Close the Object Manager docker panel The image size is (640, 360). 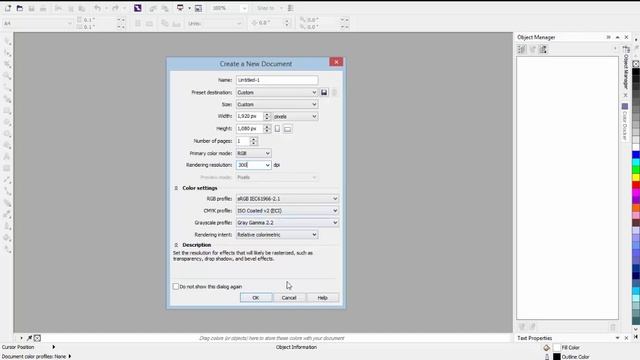627,37
